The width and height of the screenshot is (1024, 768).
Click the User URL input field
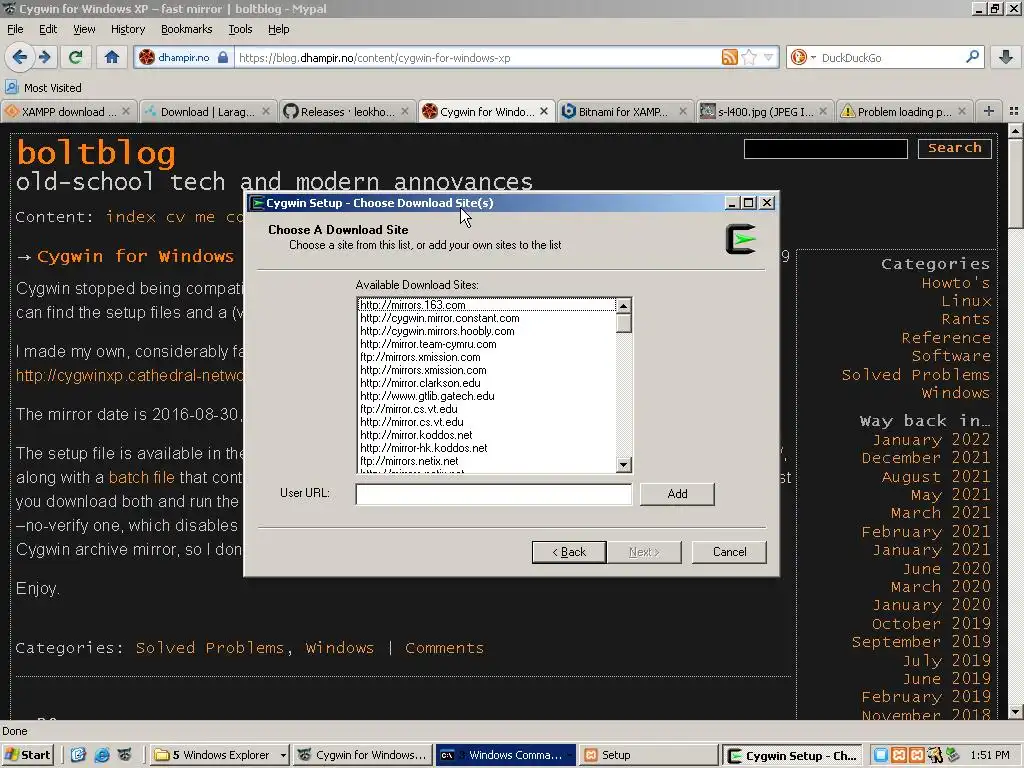(494, 494)
